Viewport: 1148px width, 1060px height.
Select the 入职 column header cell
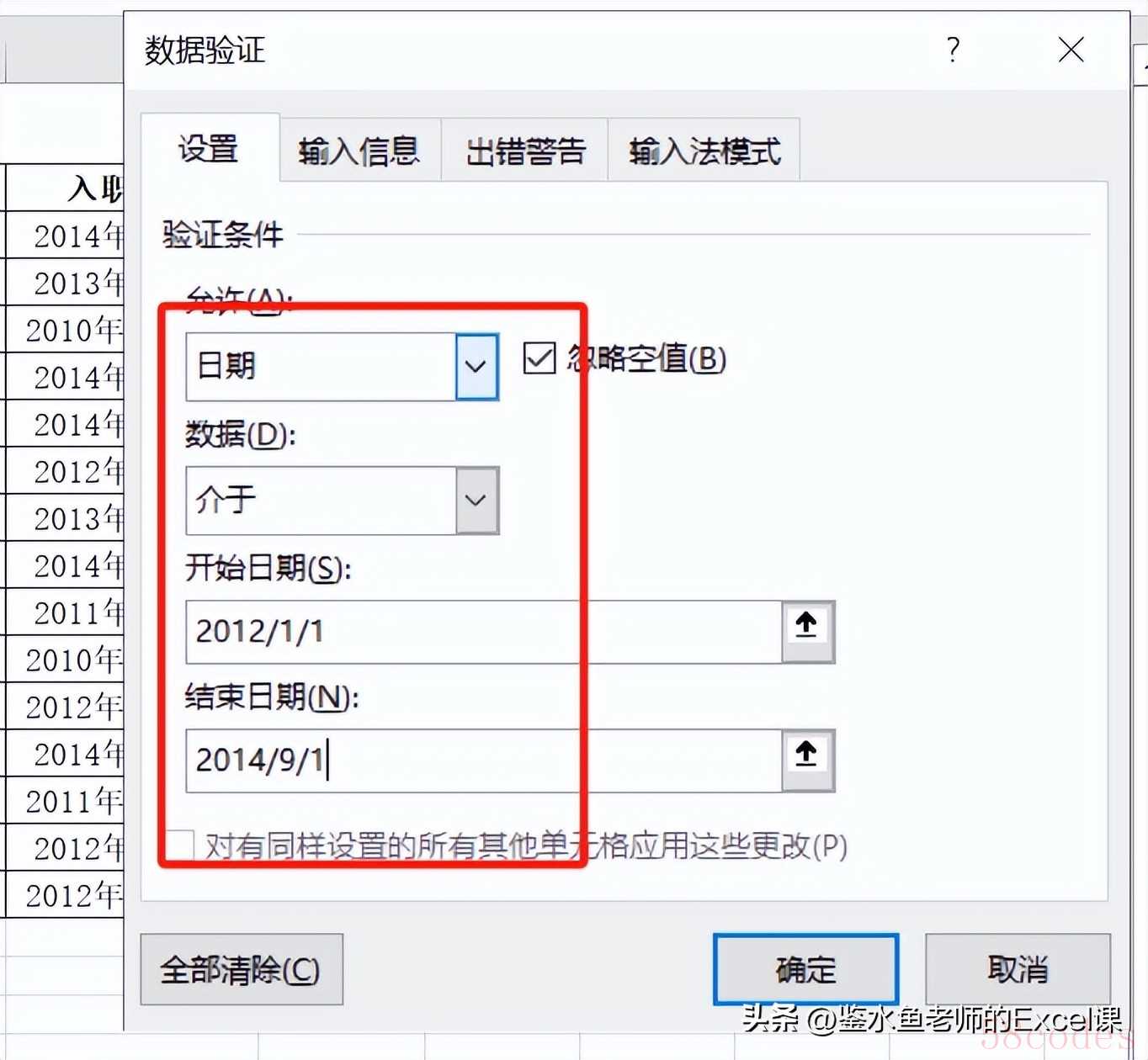point(65,188)
